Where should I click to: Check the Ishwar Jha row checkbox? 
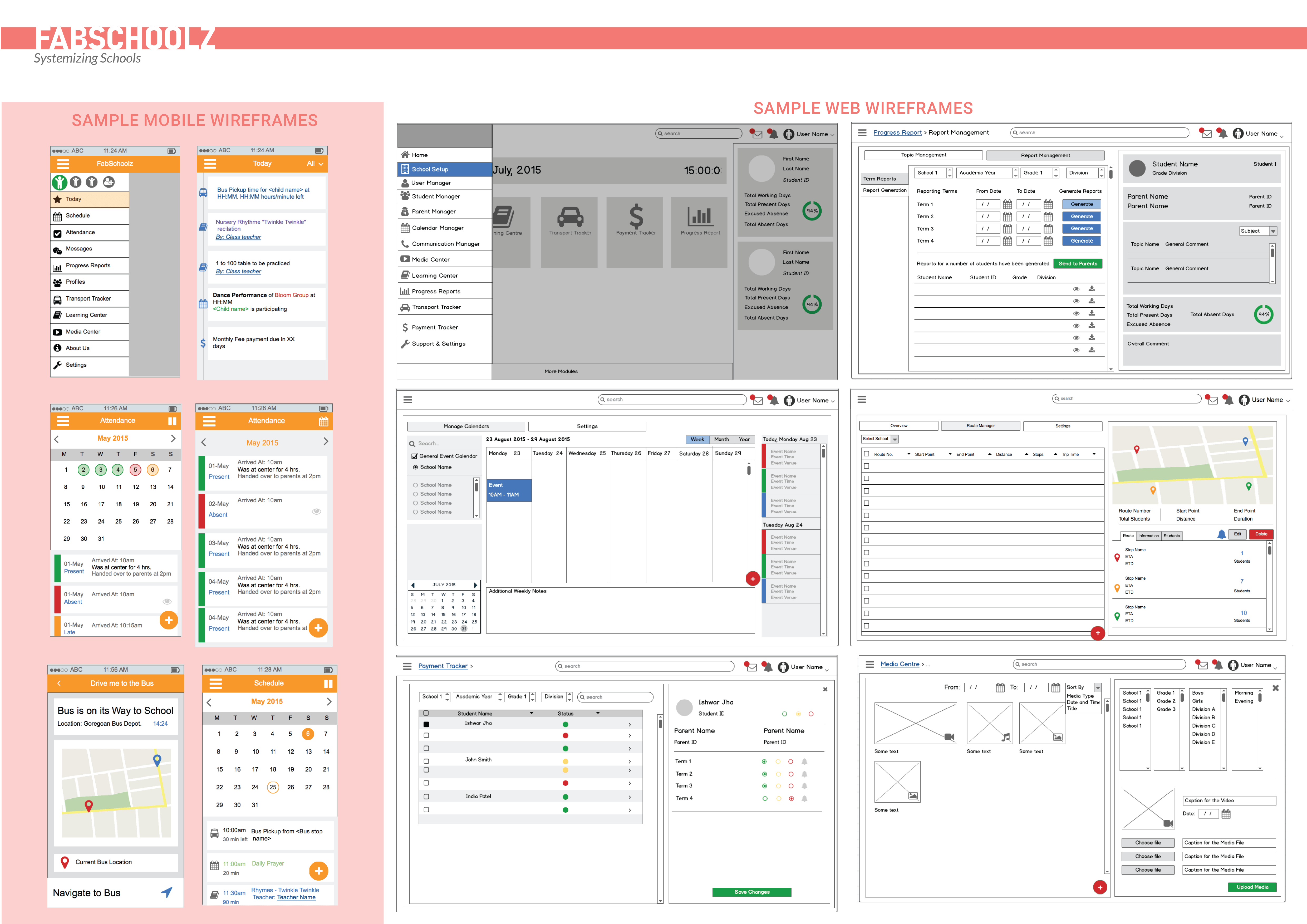[x=426, y=724]
